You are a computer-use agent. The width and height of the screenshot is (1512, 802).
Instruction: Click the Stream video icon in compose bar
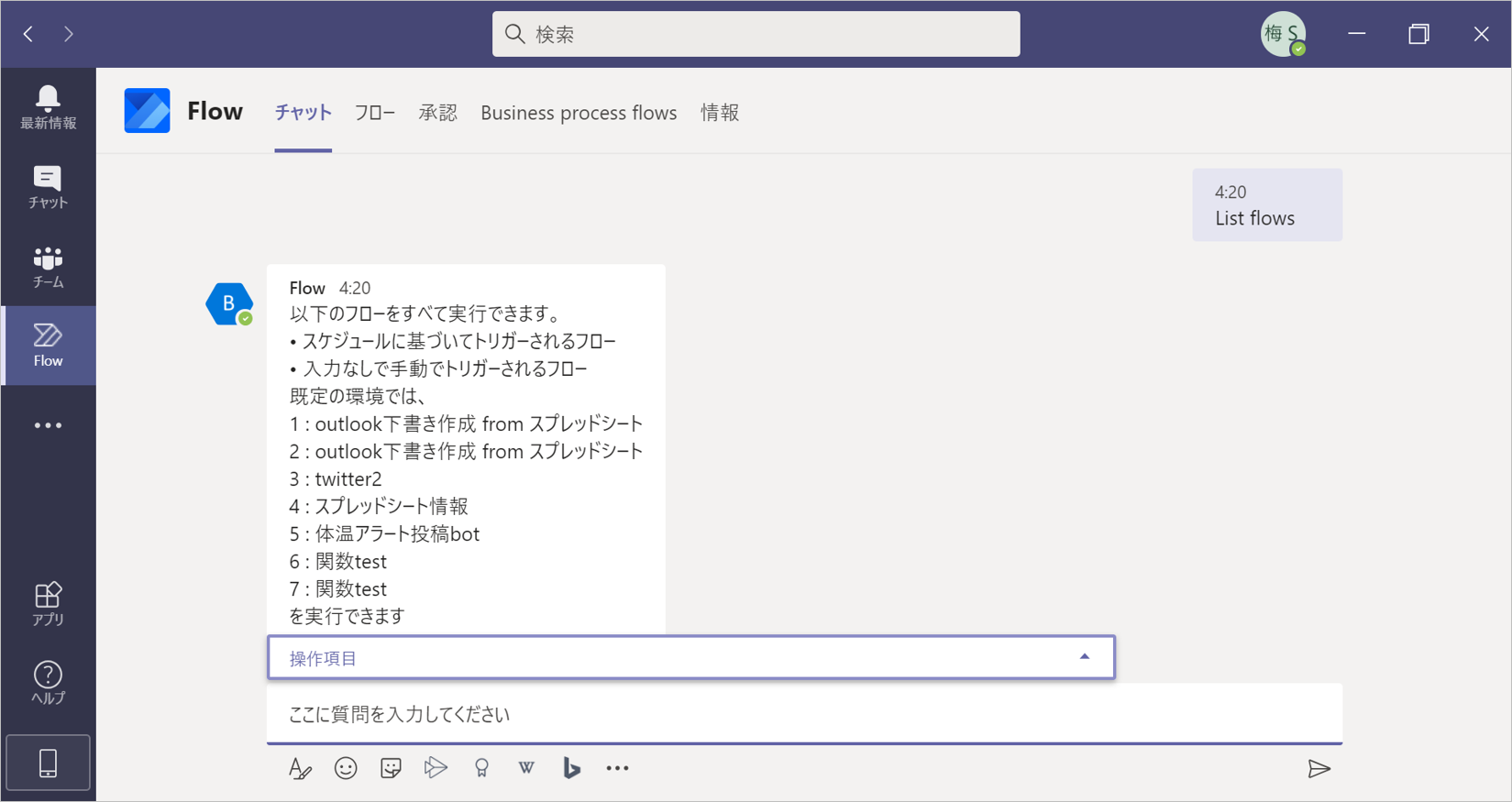[x=436, y=767]
